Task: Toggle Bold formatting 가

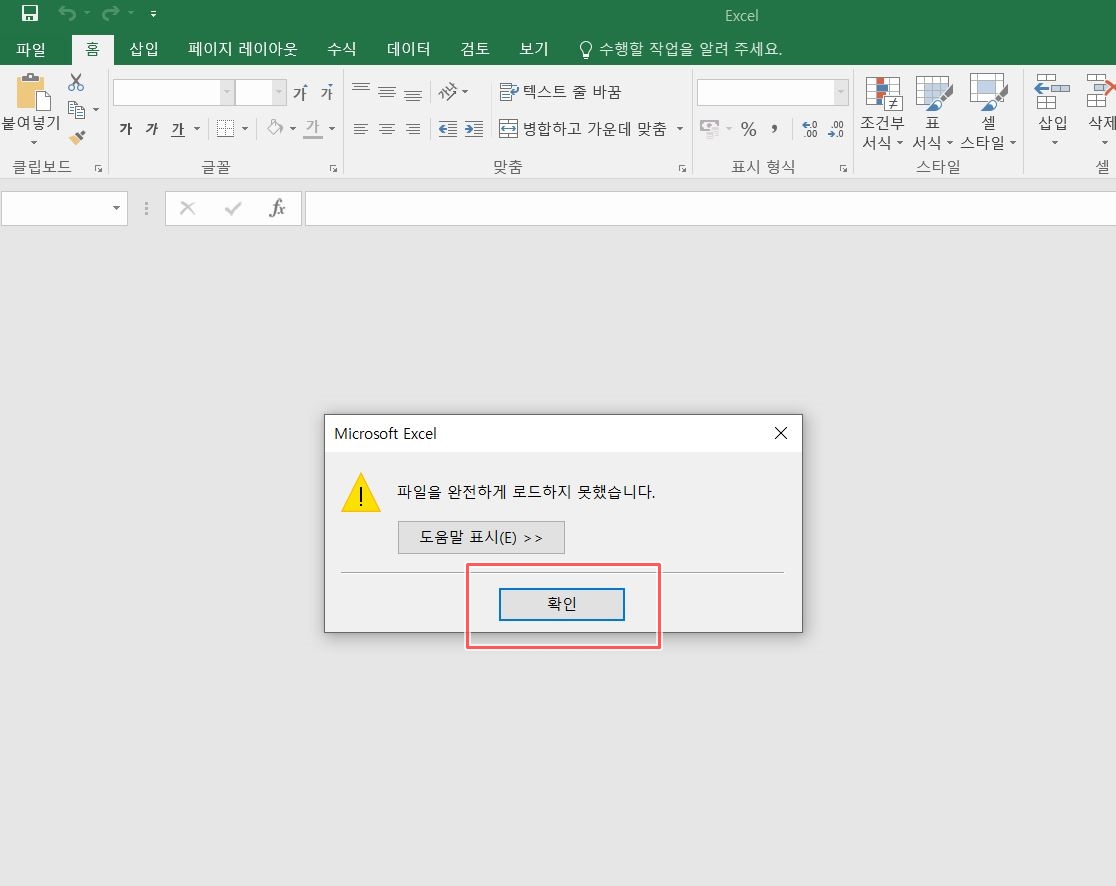Action: click(126, 129)
